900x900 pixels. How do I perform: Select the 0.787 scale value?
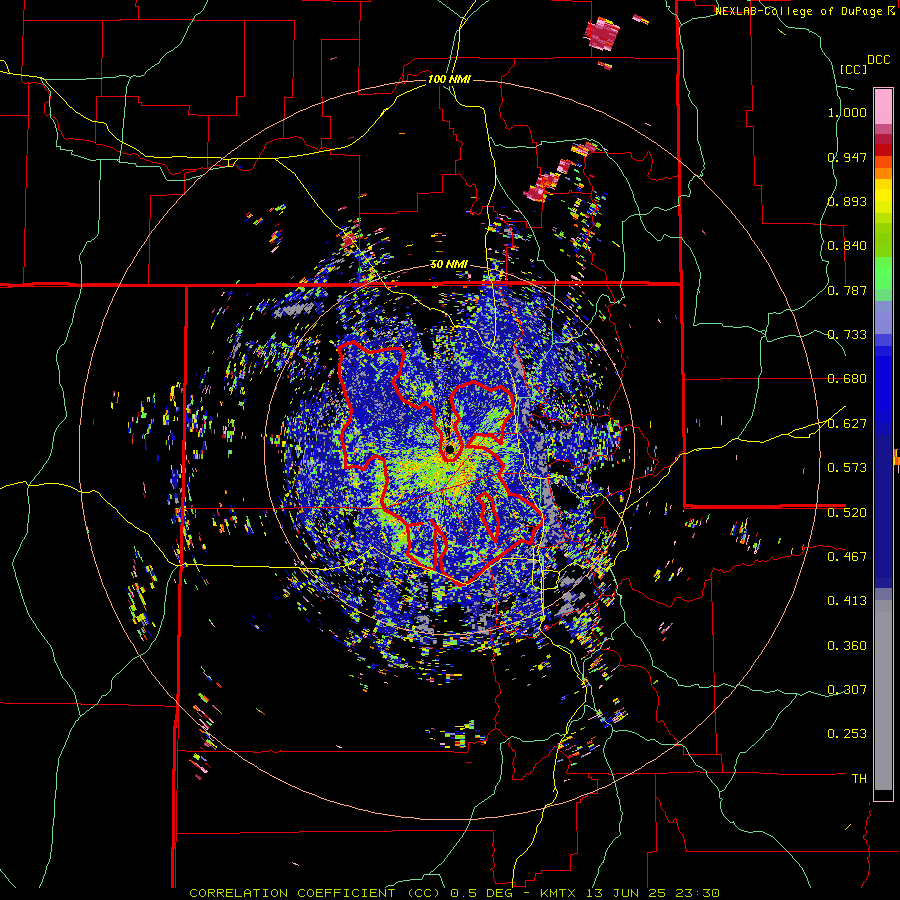(x=847, y=290)
